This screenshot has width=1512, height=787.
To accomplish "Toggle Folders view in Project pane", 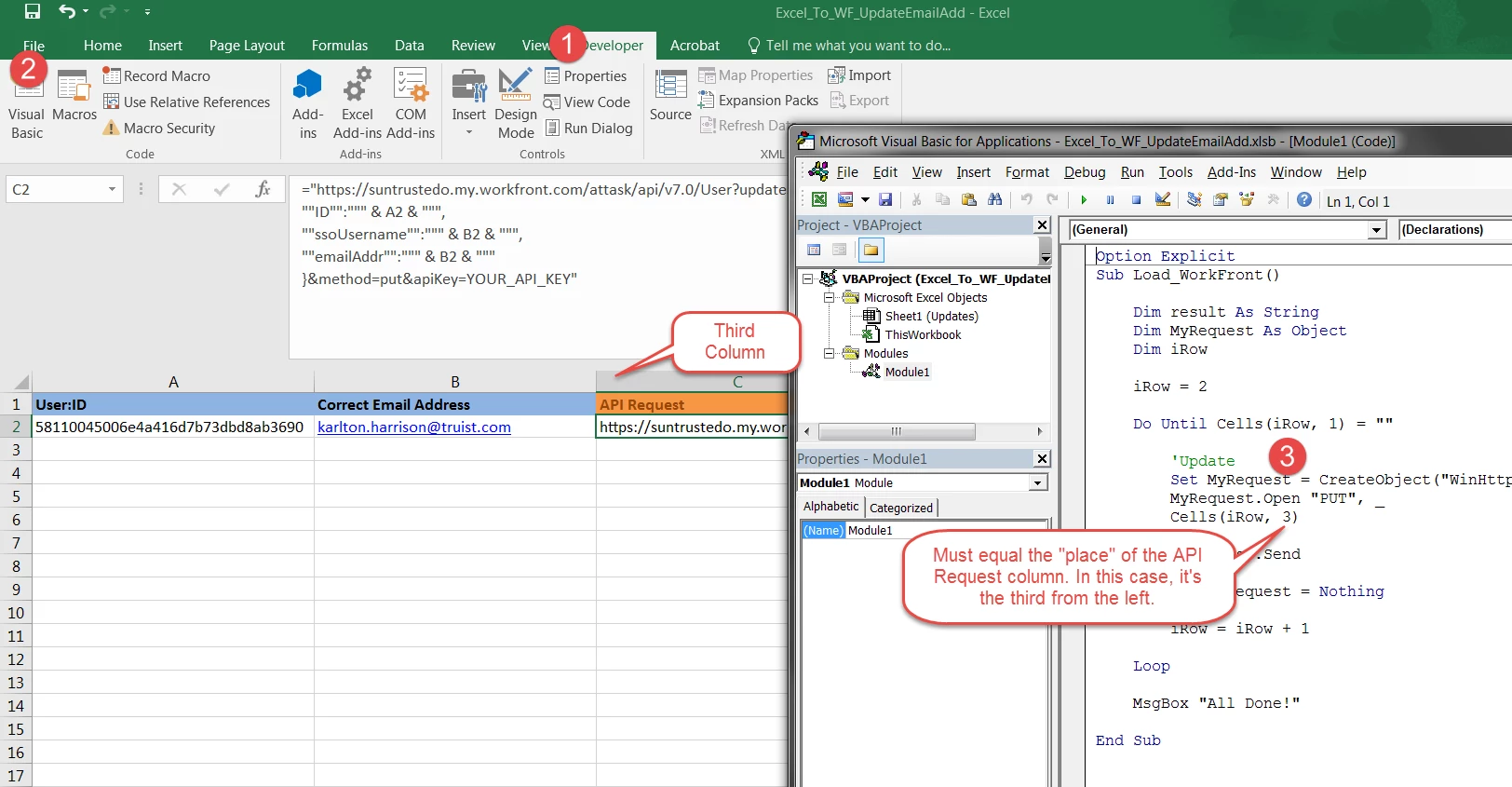I will [x=871, y=250].
